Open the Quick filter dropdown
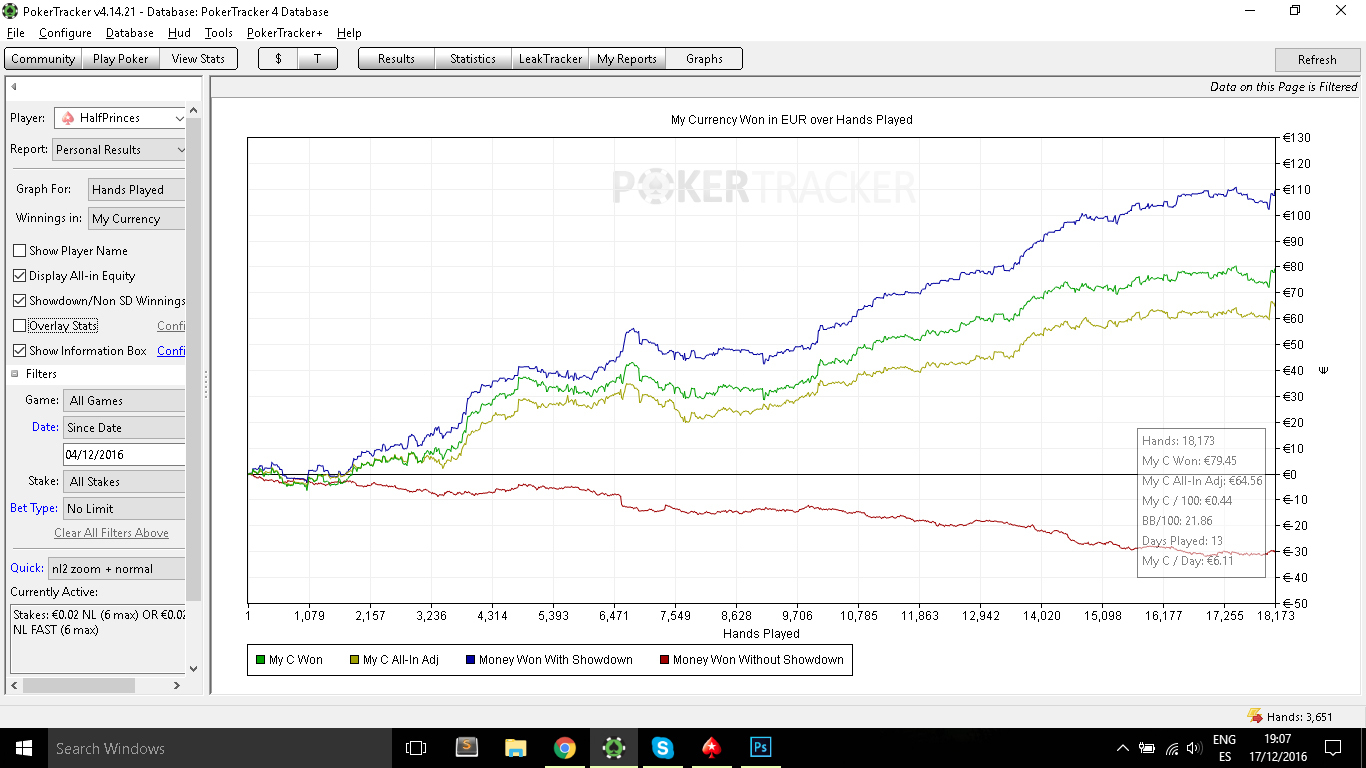 [x=117, y=569]
